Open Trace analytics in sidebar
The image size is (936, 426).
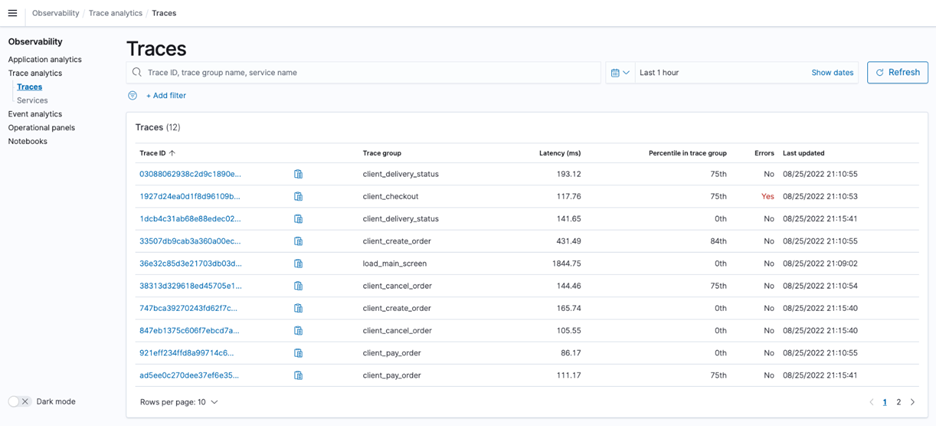click(x=35, y=73)
